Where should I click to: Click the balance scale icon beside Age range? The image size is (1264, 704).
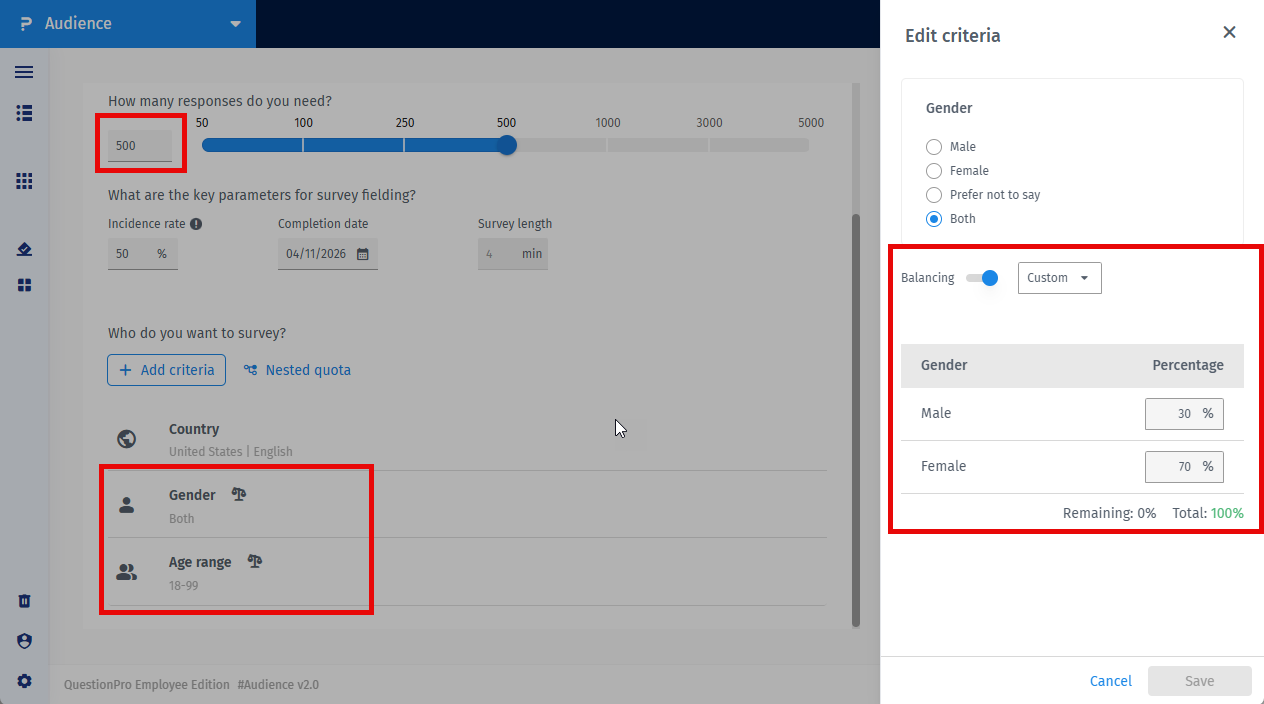[255, 561]
